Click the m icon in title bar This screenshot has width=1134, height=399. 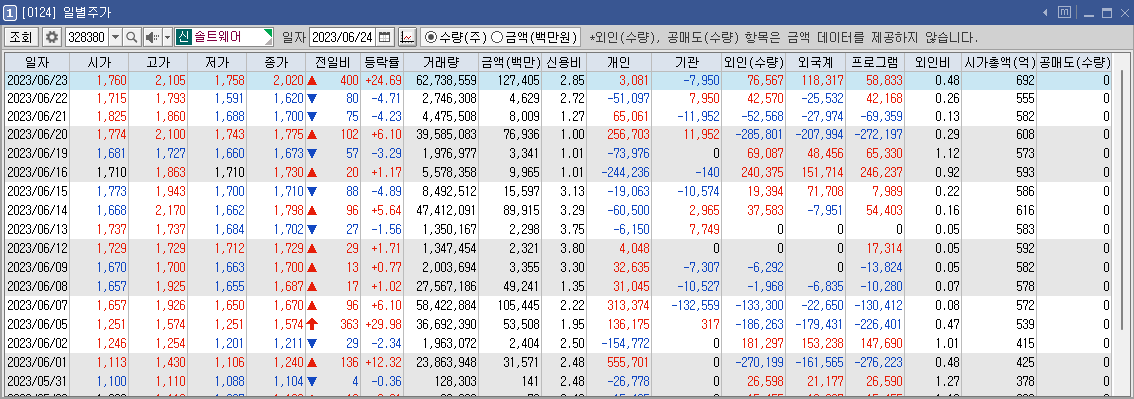(x=1065, y=12)
